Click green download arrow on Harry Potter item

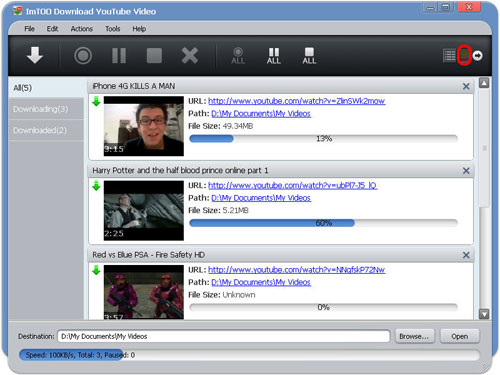(x=96, y=186)
